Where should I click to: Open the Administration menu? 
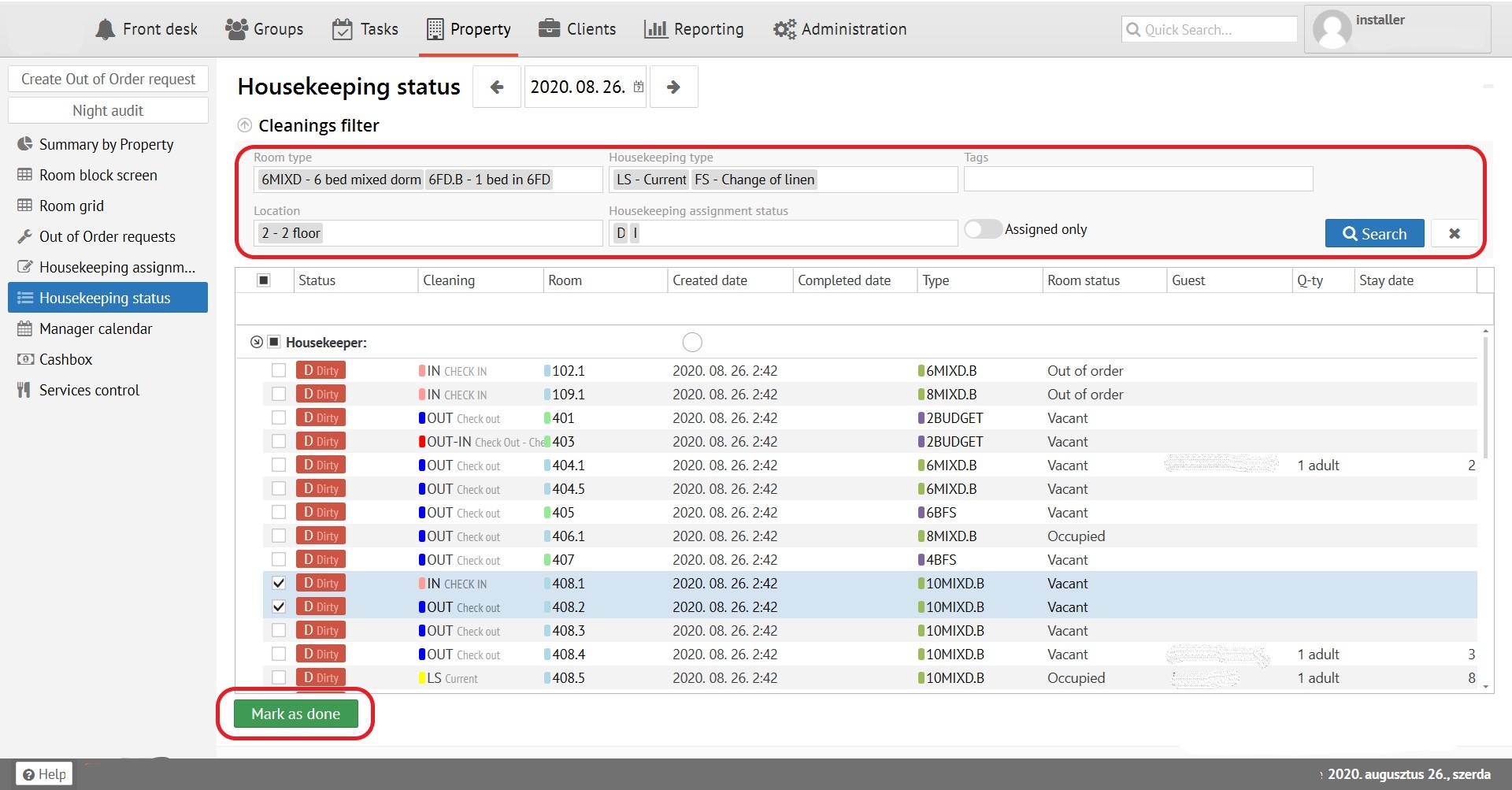tap(839, 29)
